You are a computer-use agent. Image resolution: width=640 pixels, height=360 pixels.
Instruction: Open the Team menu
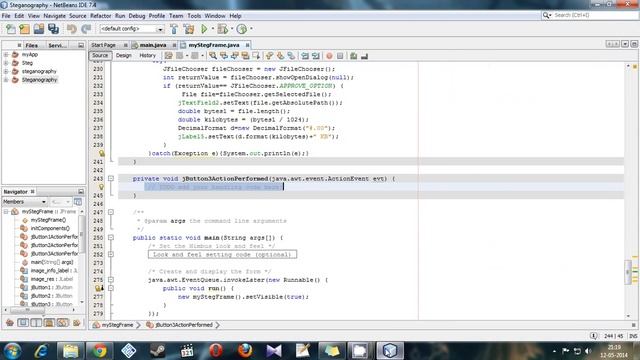(x=176, y=16)
